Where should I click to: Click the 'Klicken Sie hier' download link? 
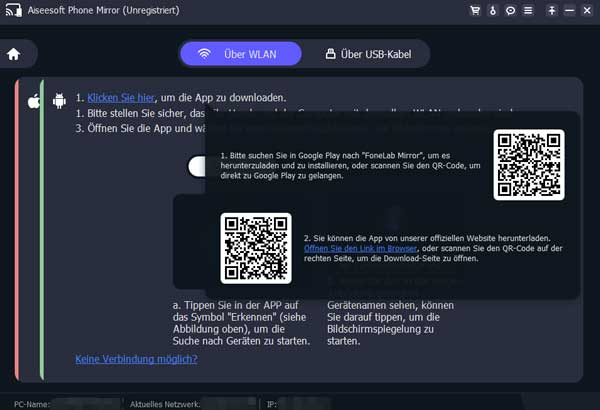(x=121, y=98)
